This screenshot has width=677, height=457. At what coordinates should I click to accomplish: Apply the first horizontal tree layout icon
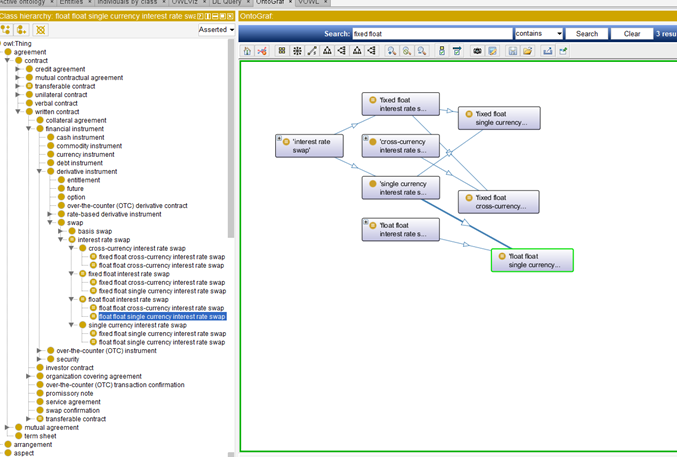click(x=342, y=51)
